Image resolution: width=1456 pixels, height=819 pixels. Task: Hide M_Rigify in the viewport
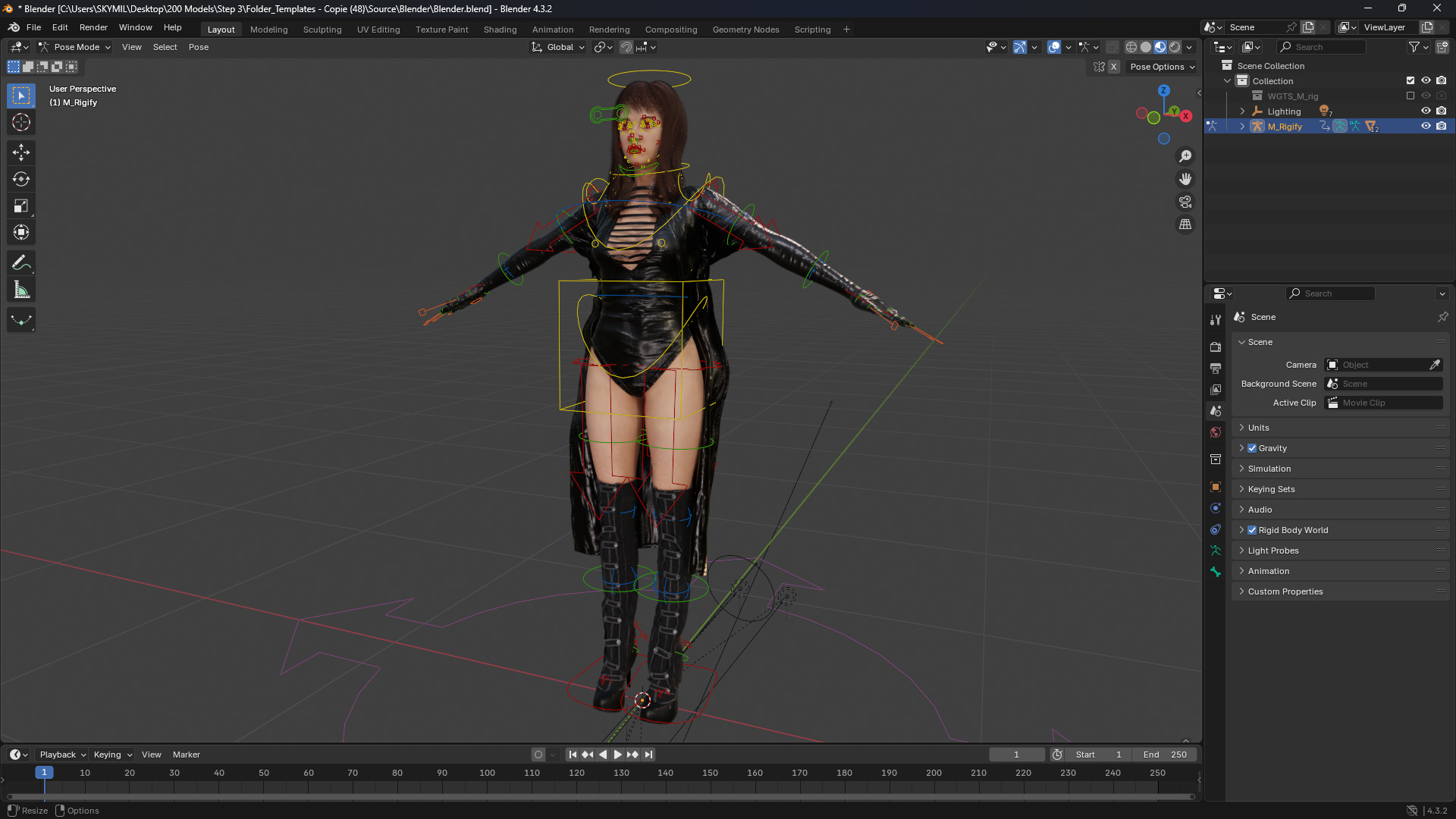(1426, 126)
